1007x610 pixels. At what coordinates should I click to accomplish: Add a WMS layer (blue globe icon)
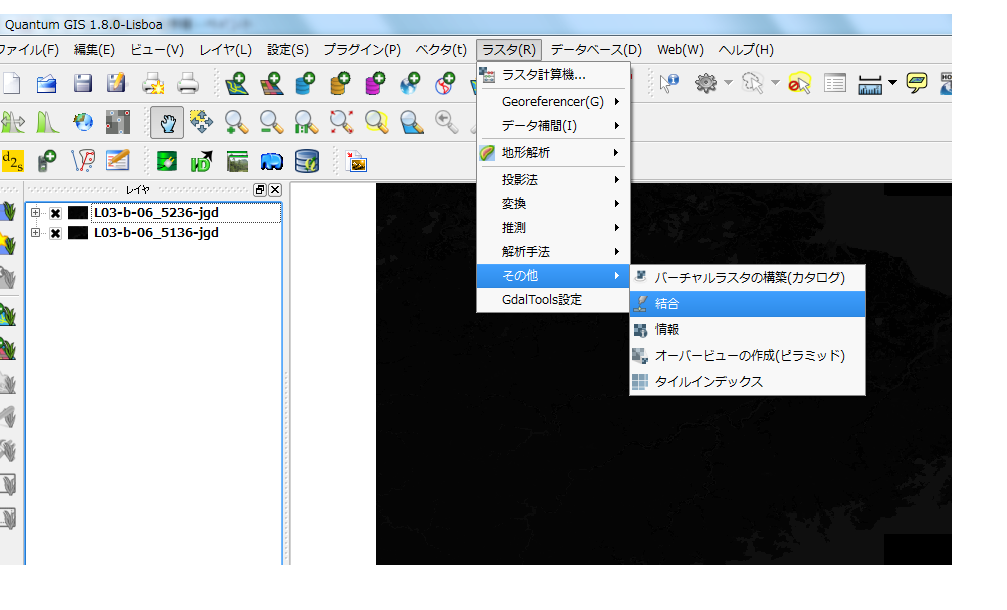pos(409,83)
